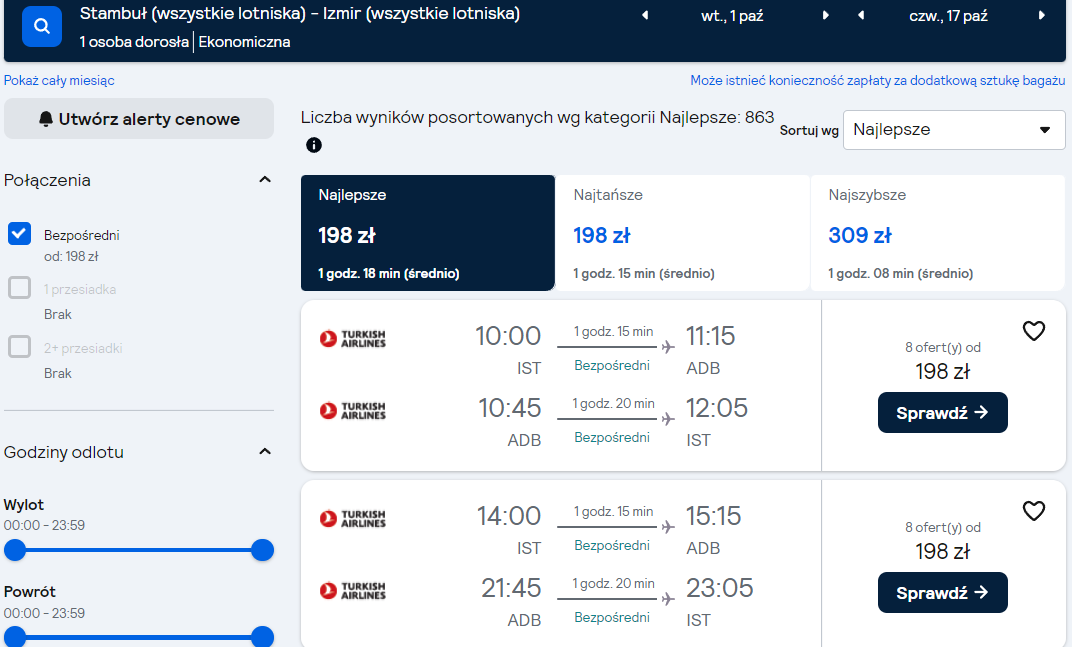The image size is (1072, 647).
Task: Open the Sortuj wg Najlepsze dropdown
Action: click(x=954, y=130)
